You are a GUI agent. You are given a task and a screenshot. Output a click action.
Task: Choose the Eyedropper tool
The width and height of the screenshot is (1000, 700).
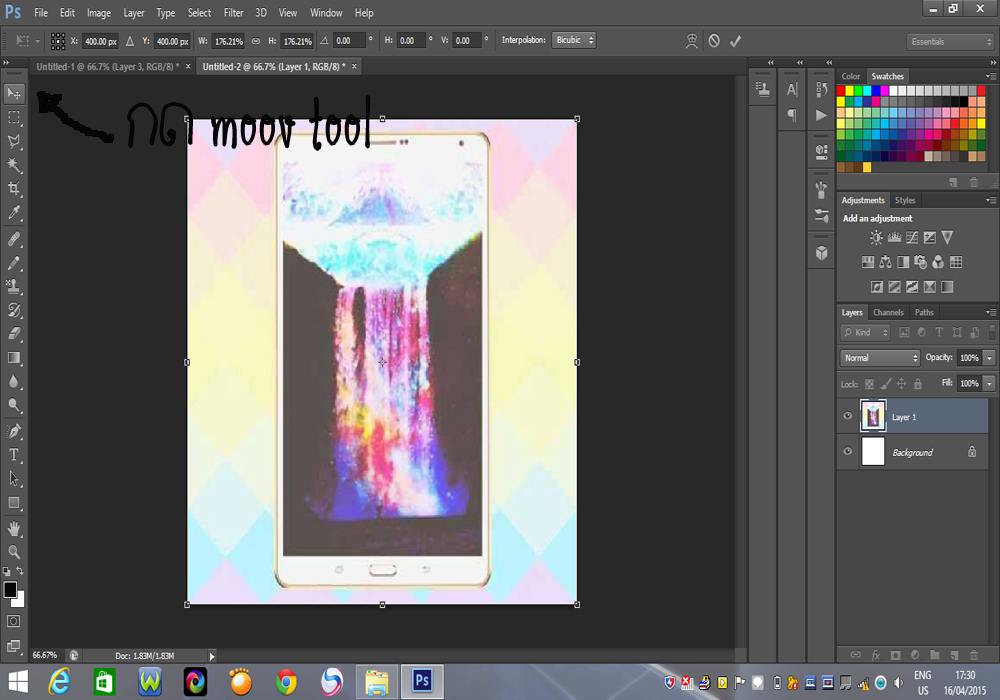pyautogui.click(x=14, y=213)
